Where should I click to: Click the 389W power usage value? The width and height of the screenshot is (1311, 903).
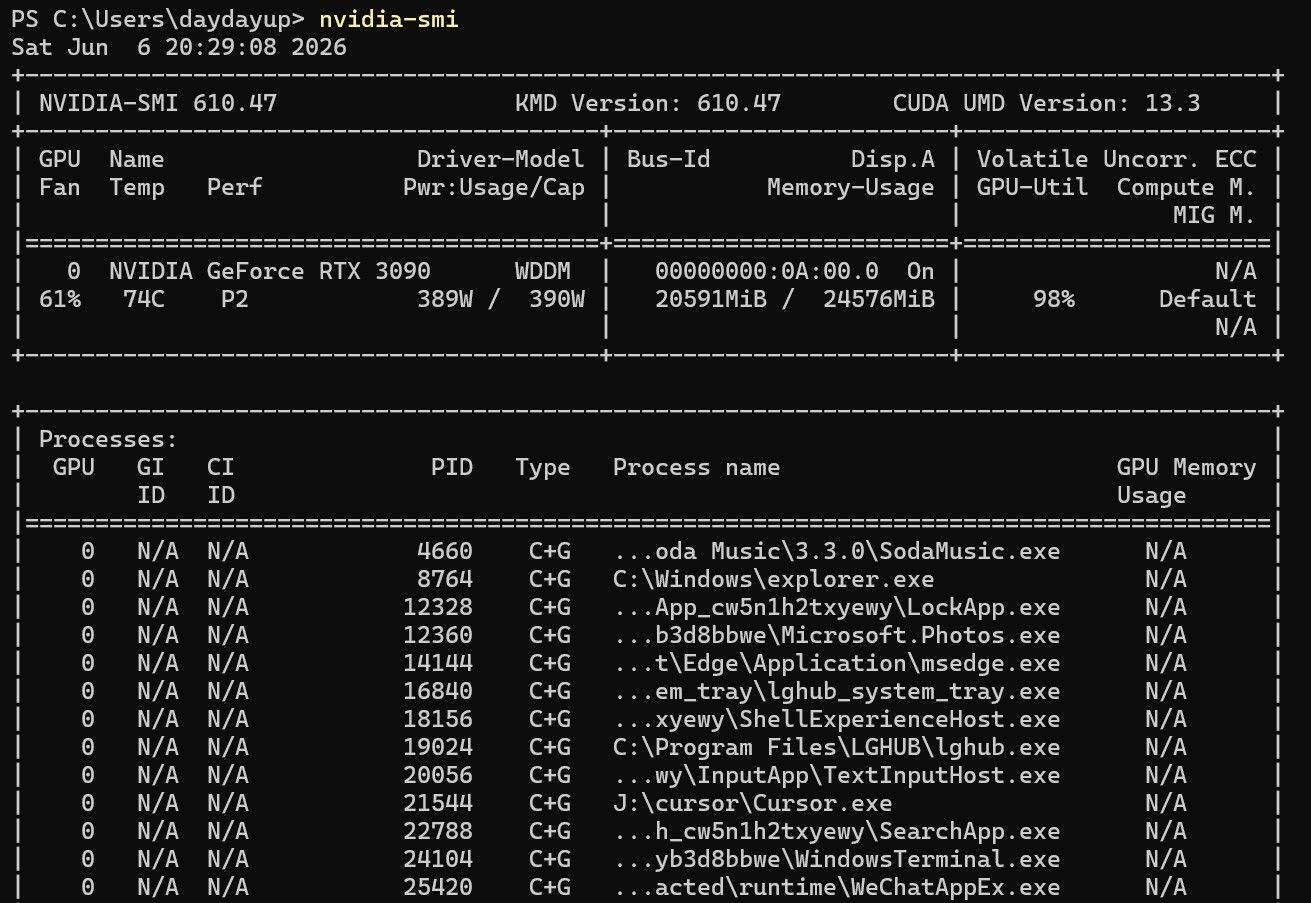click(445, 299)
